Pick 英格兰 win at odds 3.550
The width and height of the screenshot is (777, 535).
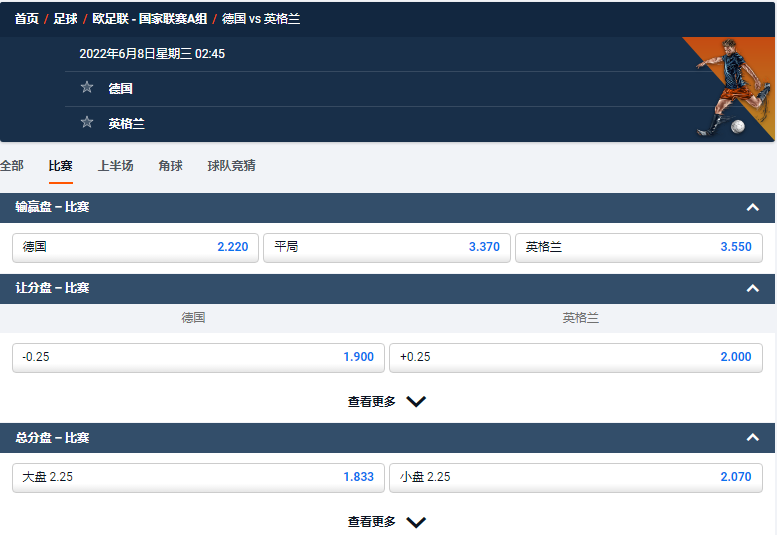[x=638, y=247]
